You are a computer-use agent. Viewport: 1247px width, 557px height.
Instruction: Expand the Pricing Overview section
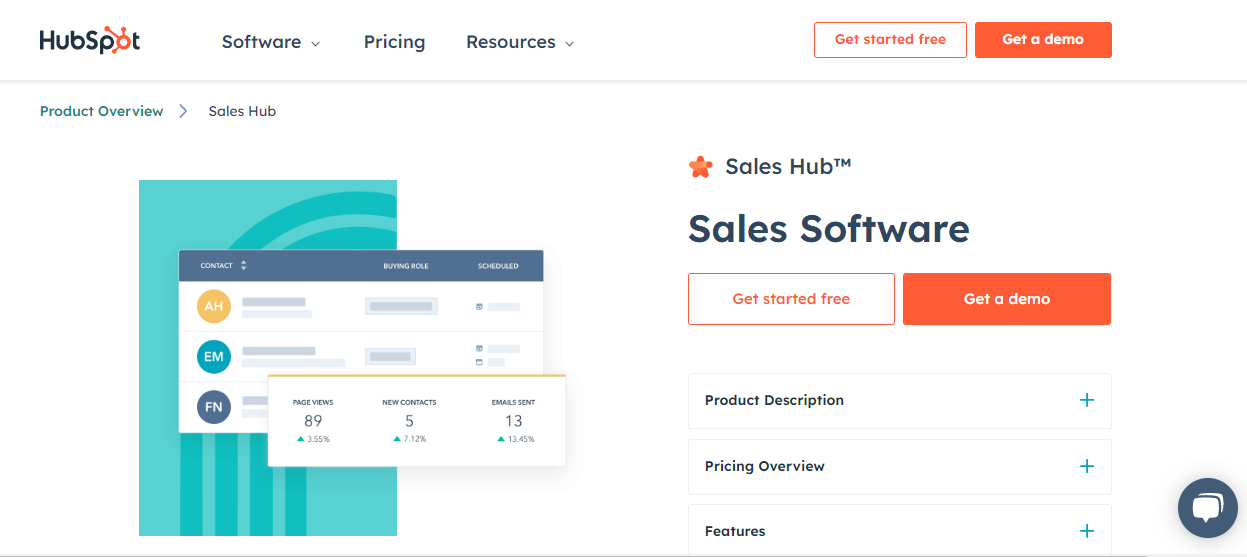tap(900, 467)
